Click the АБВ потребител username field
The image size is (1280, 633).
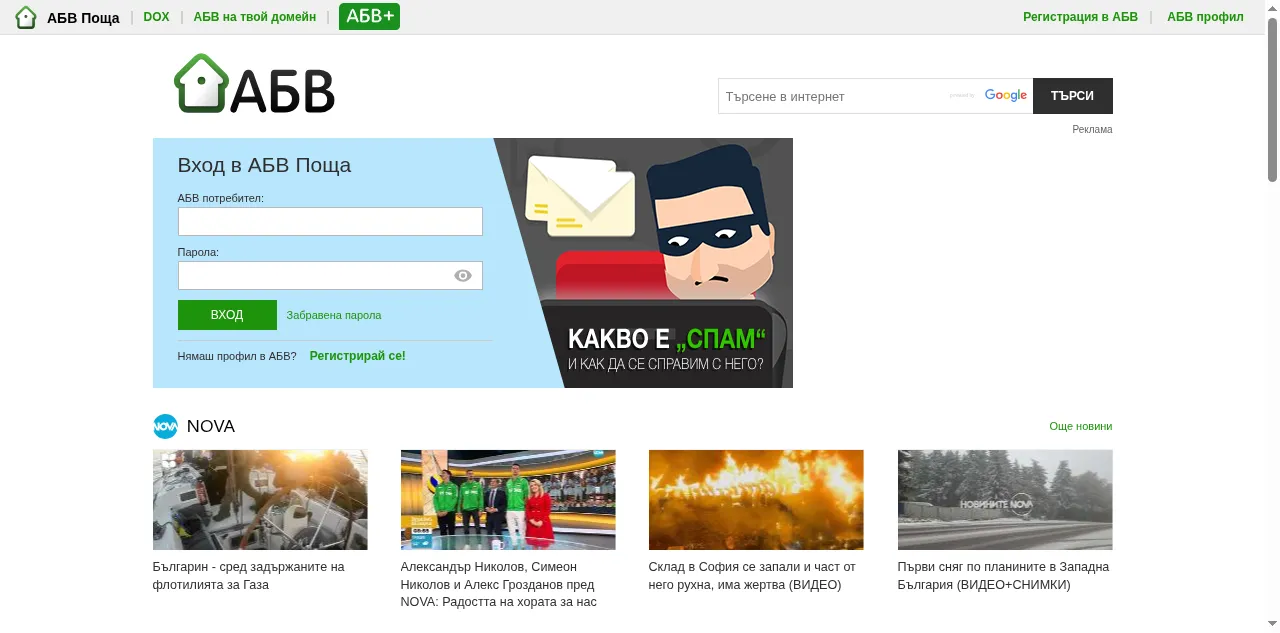click(x=330, y=222)
